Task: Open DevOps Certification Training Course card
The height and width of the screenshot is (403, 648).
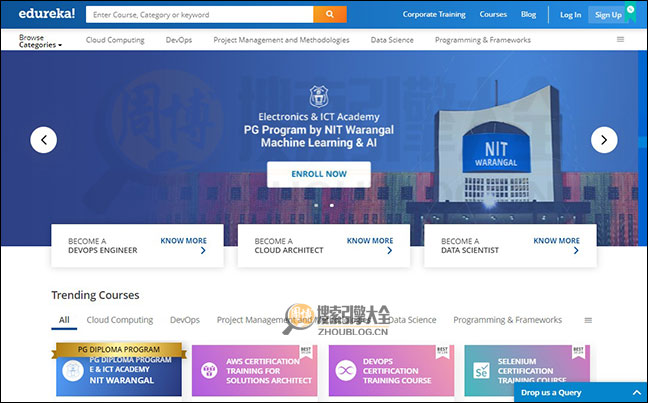Action: [x=391, y=370]
